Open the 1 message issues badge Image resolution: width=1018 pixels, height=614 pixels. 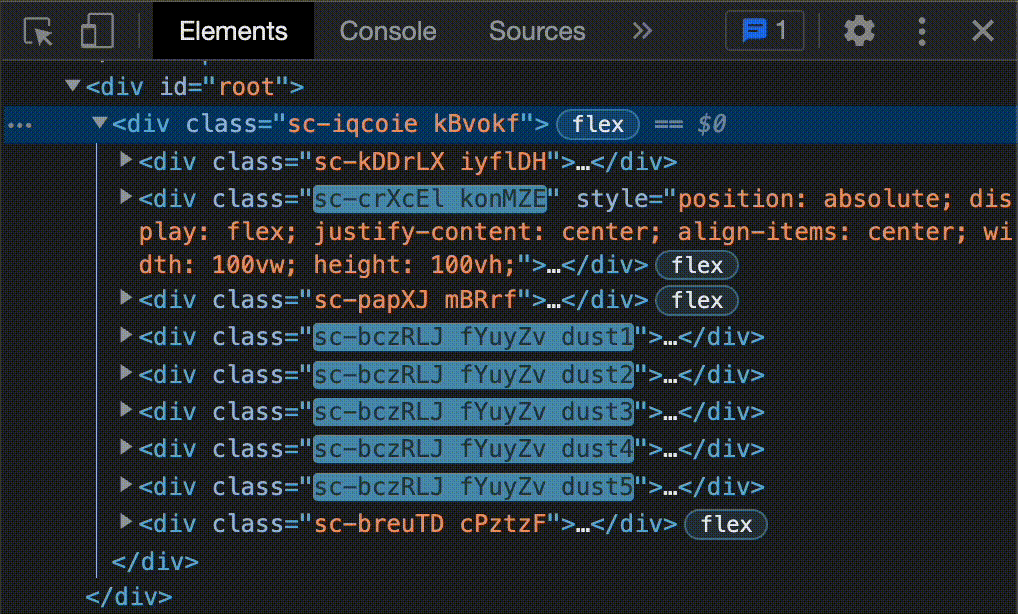(765, 31)
